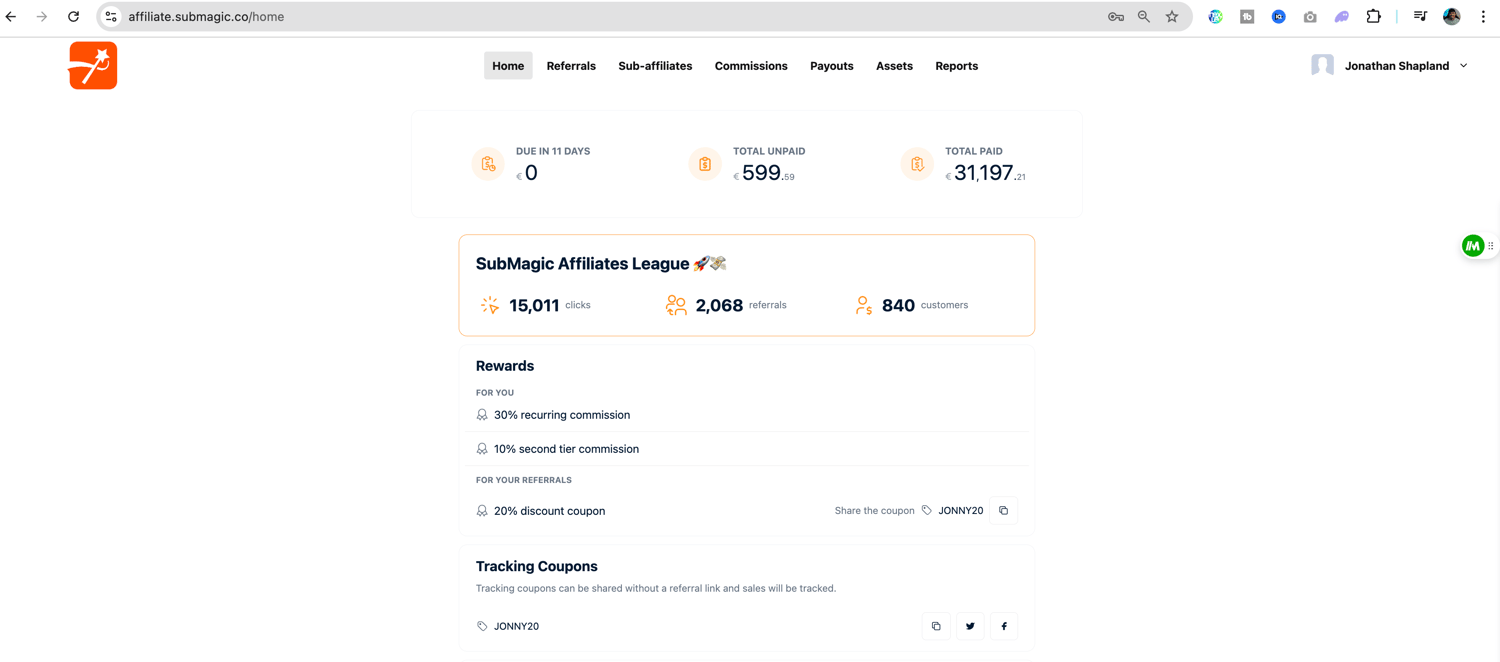Open the Referrals tab

[571, 66]
